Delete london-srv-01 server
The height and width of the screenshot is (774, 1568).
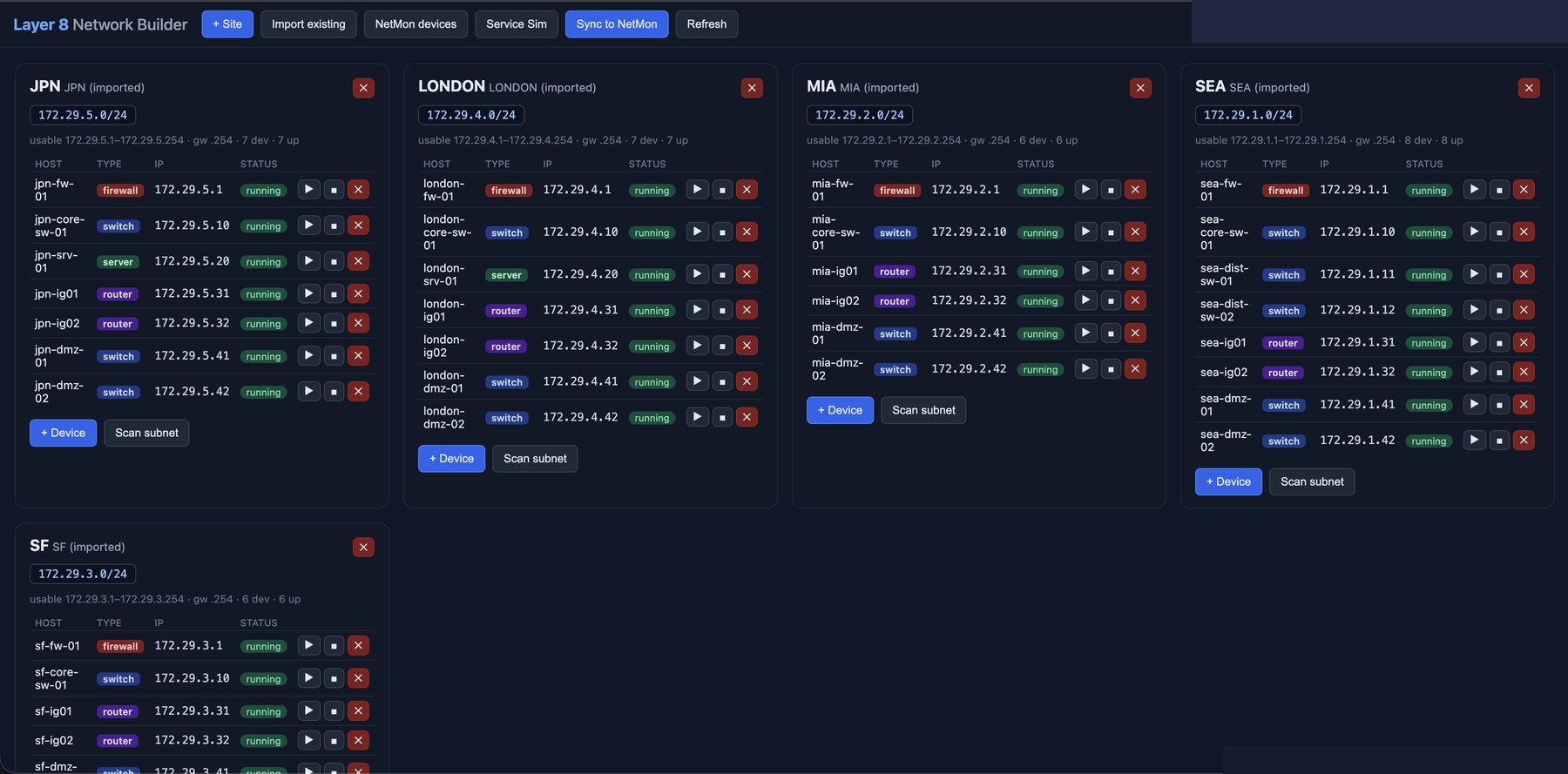pyautogui.click(x=747, y=274)
